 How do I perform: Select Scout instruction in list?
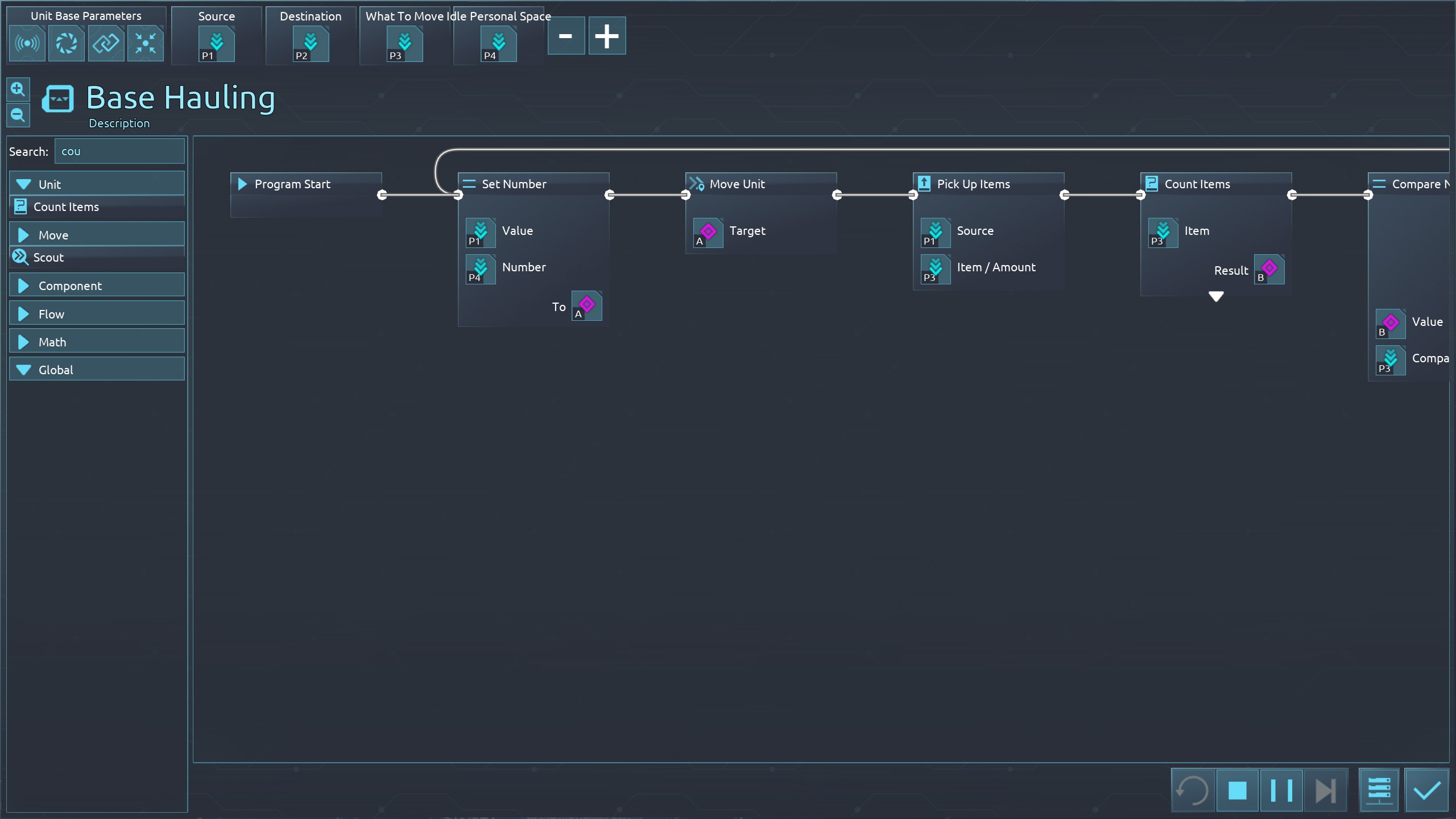pyautogui.click(x=48, y=258)
